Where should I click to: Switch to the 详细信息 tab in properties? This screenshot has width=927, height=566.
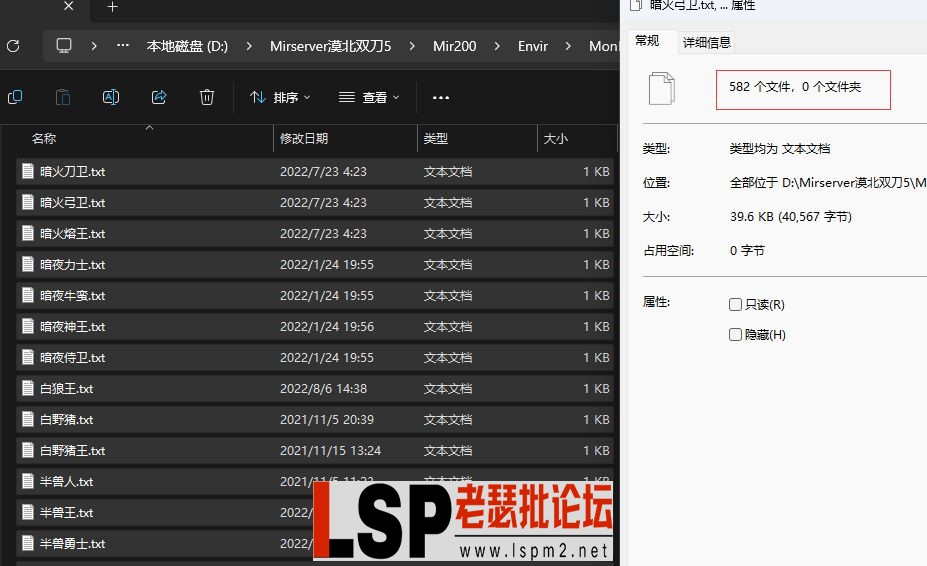point(706,43)
